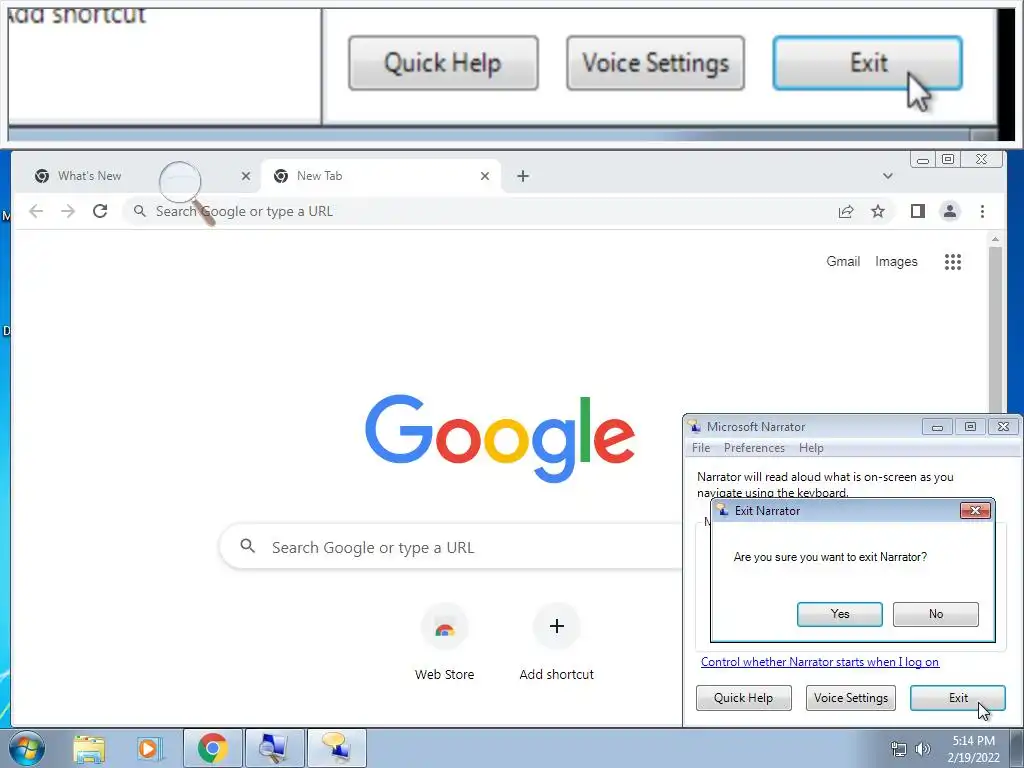Close the New Tab tab
This screenshot has height=768, width=1024.
point(485,176)
